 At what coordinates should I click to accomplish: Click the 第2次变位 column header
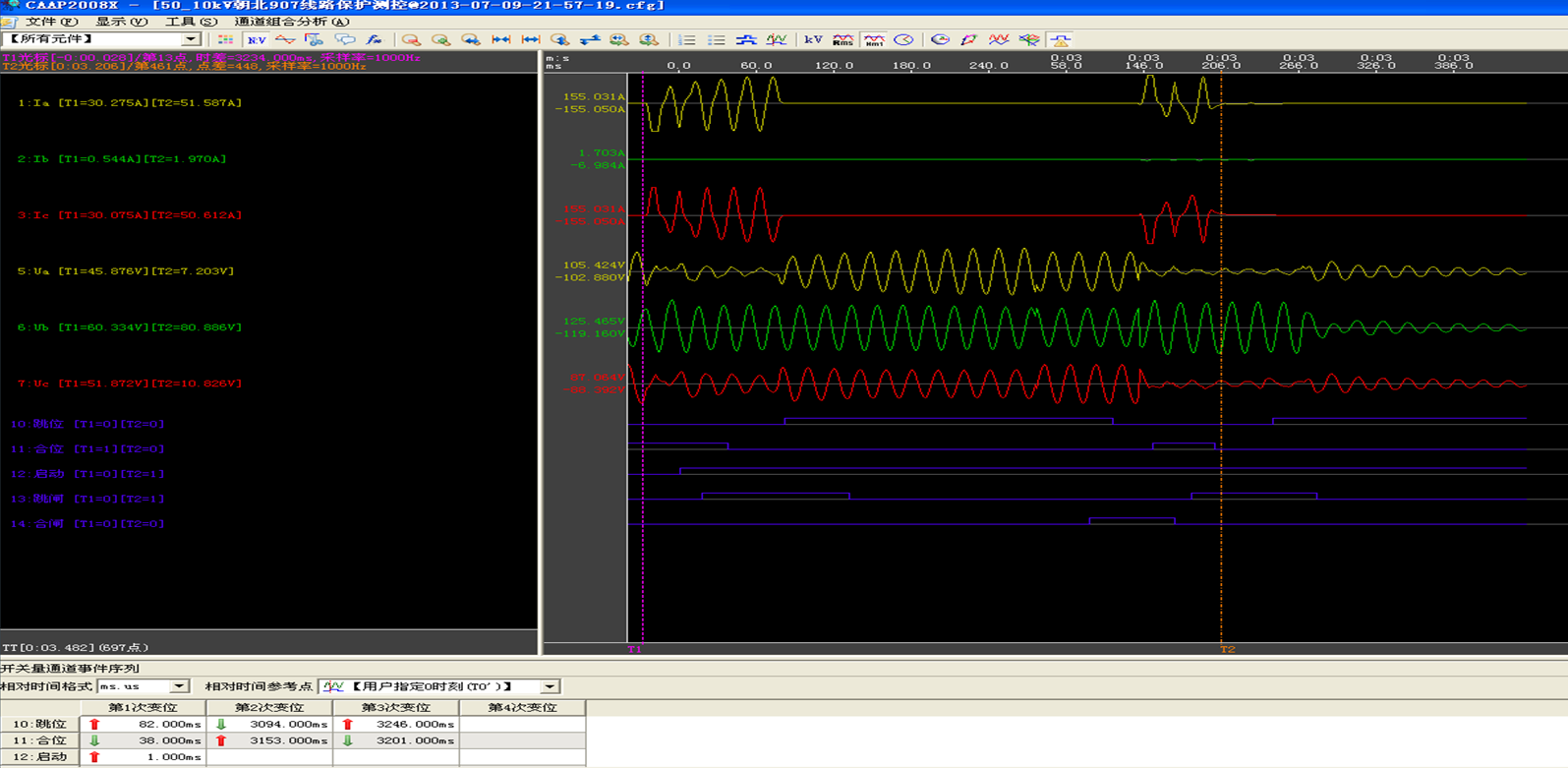click(269, 708)
